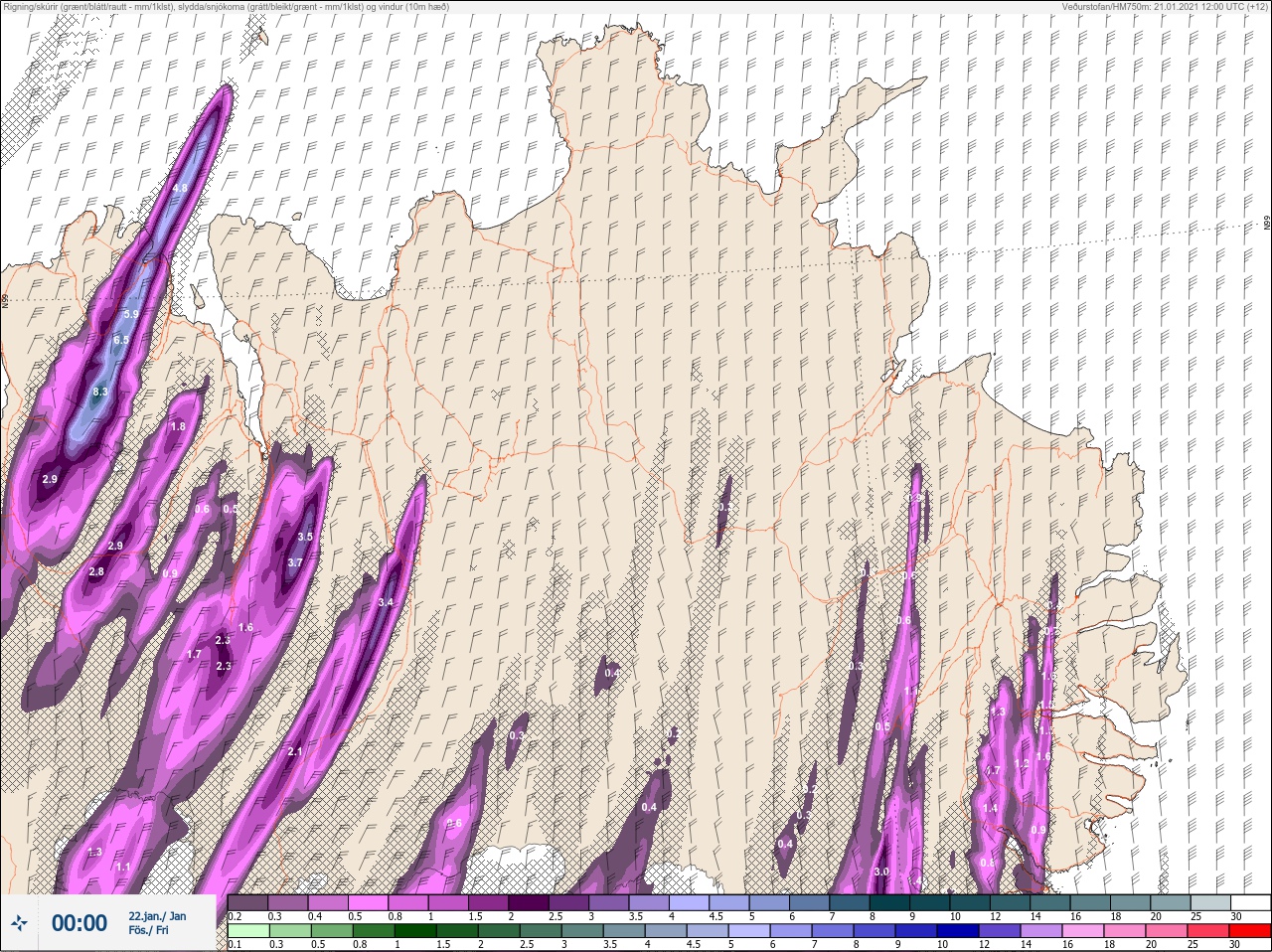Screen dimensions: 1272x952
Task: Click the 3.4 precipitation value on the map
Action: tap(387, 603)
